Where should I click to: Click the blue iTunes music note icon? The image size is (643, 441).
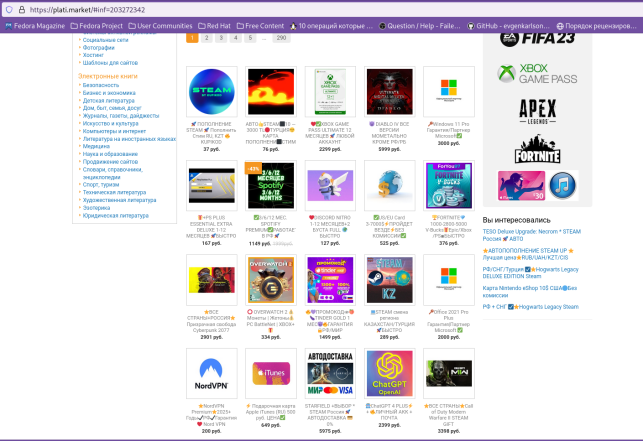point(562,186)
